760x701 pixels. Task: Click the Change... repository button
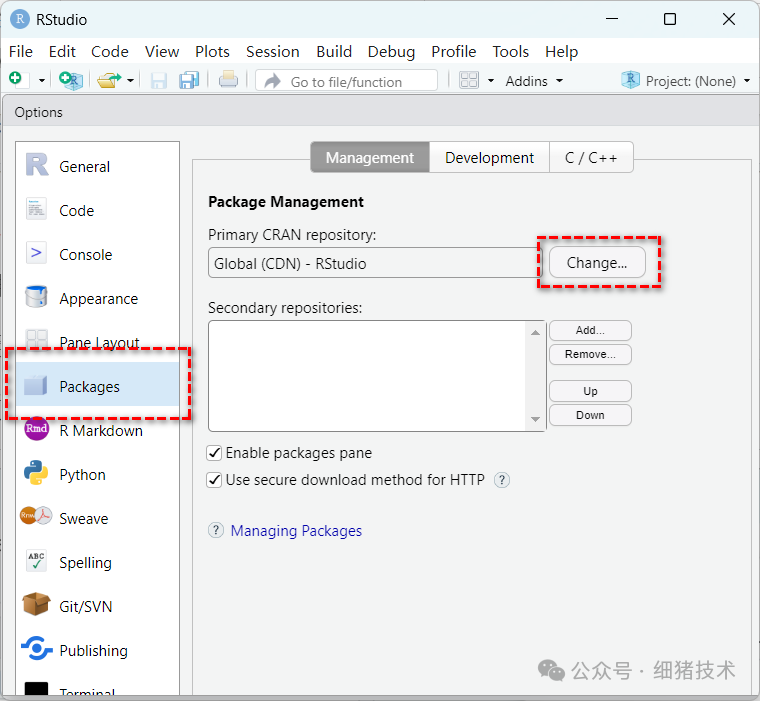(x=597, y=263)
